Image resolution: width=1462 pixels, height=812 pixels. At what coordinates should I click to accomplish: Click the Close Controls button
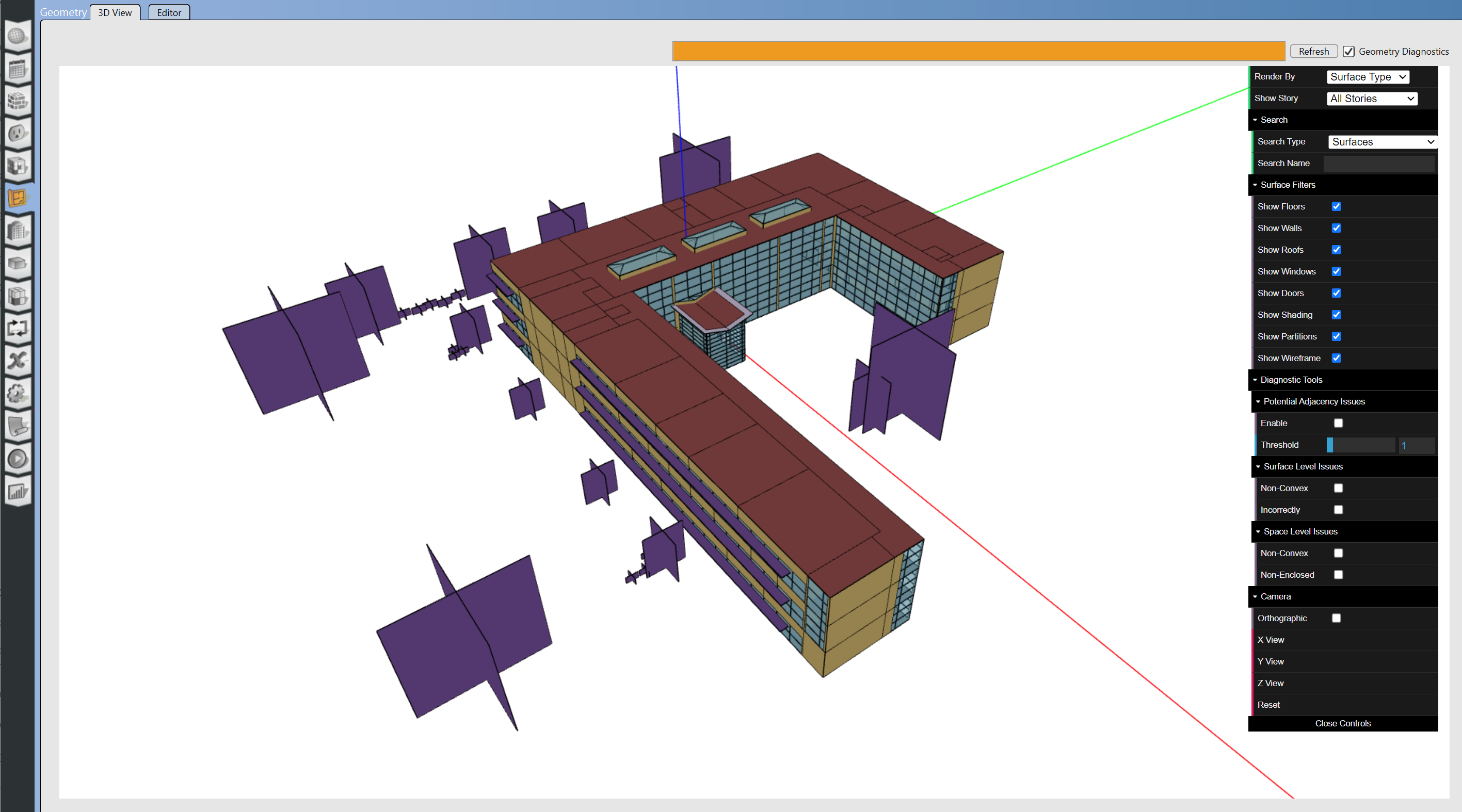[1342, 723]
